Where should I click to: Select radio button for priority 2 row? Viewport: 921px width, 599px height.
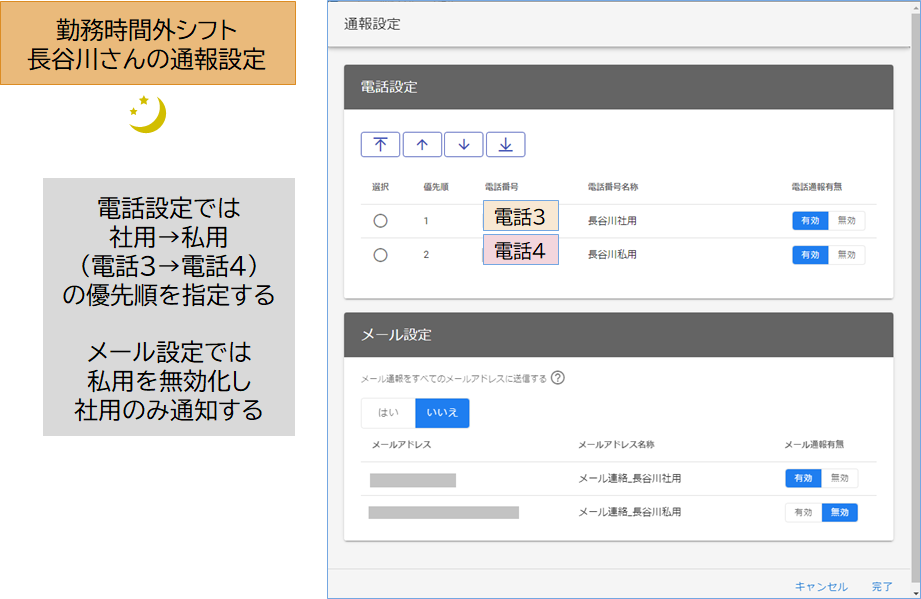coord(380,255)
